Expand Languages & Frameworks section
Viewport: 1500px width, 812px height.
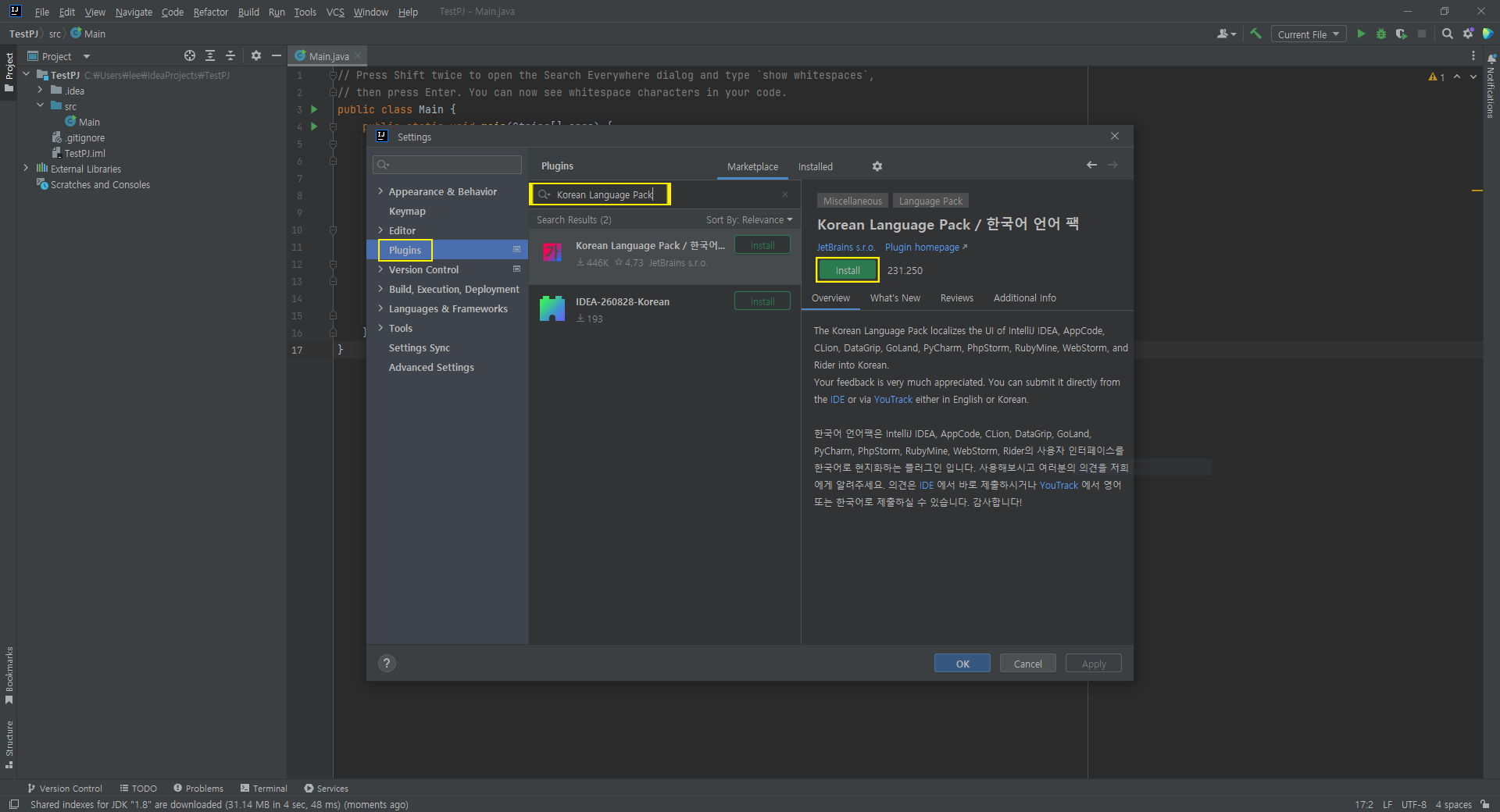pos(380,308)
